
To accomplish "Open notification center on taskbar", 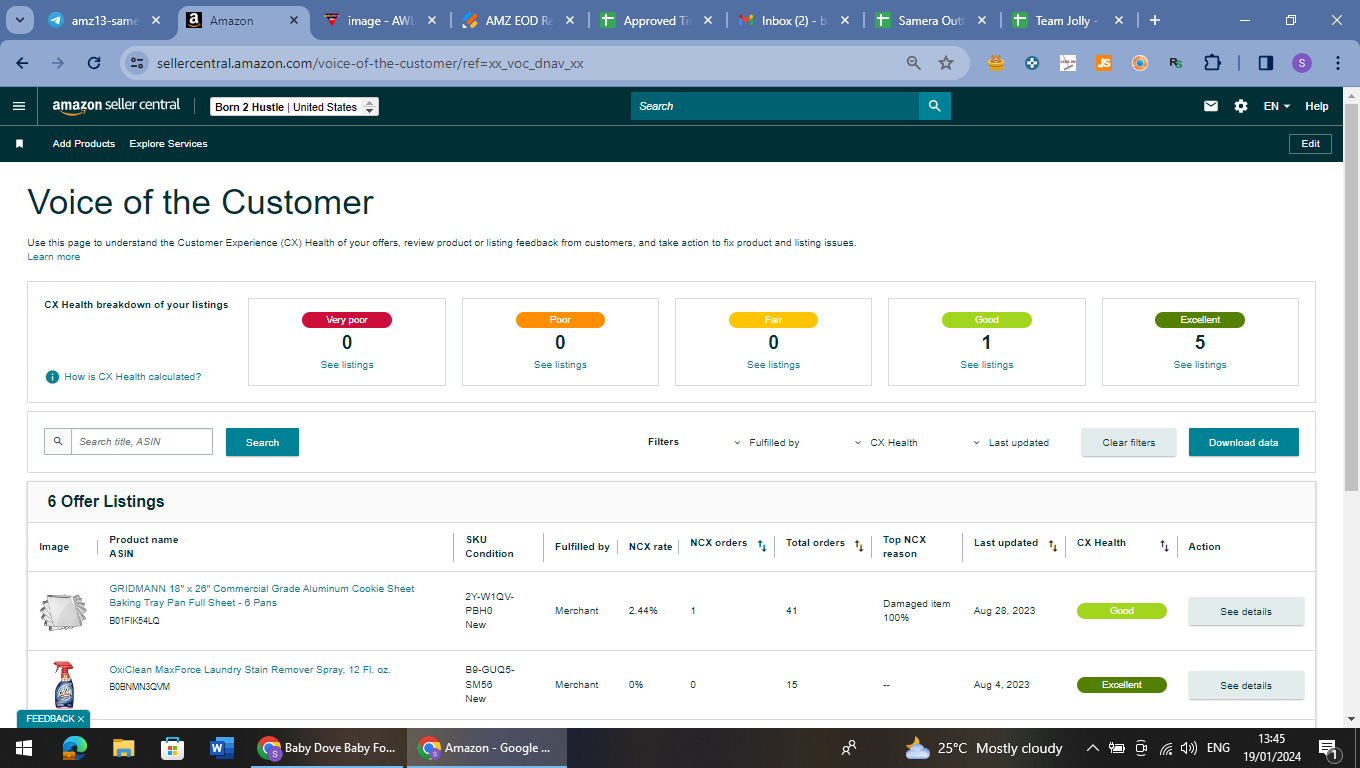I will 1329,748.
